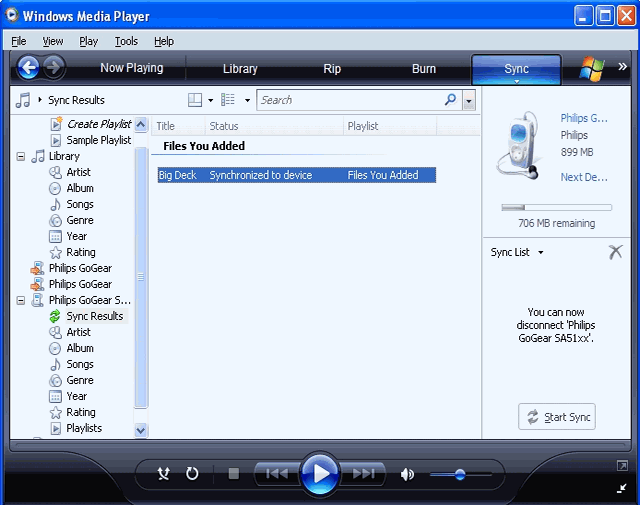
Task: Clear the sync list with X icon
Action: click(x=616, y=252)
